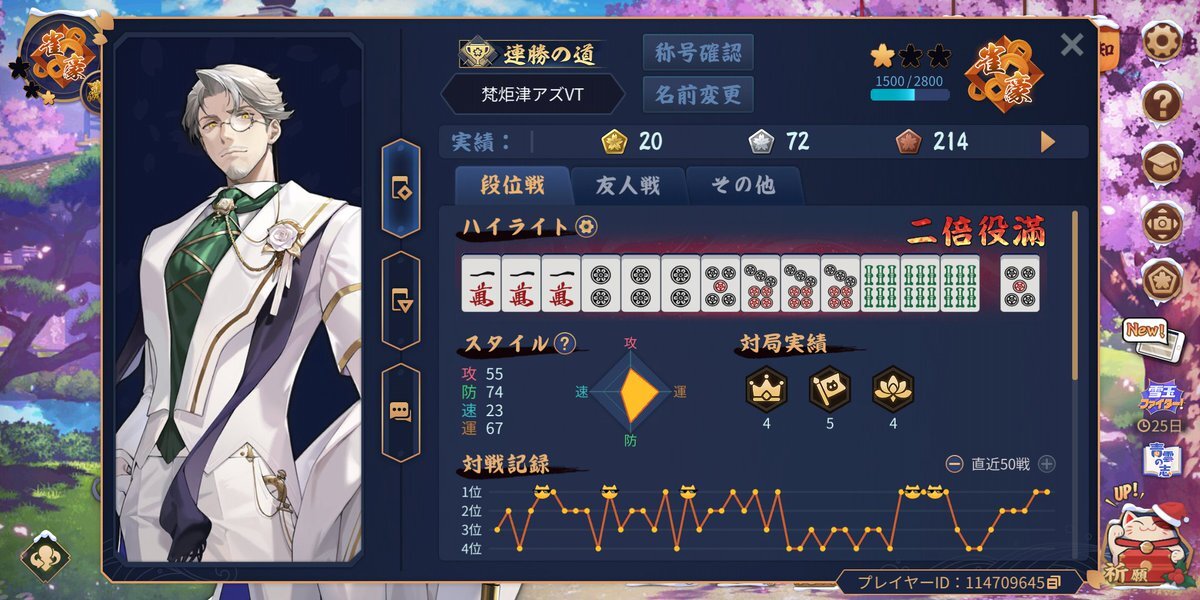This screenshot has height=600, width=1200.
Task: Open the settings gear icon
Action: pyautogui.click(x=1163, y=41)
